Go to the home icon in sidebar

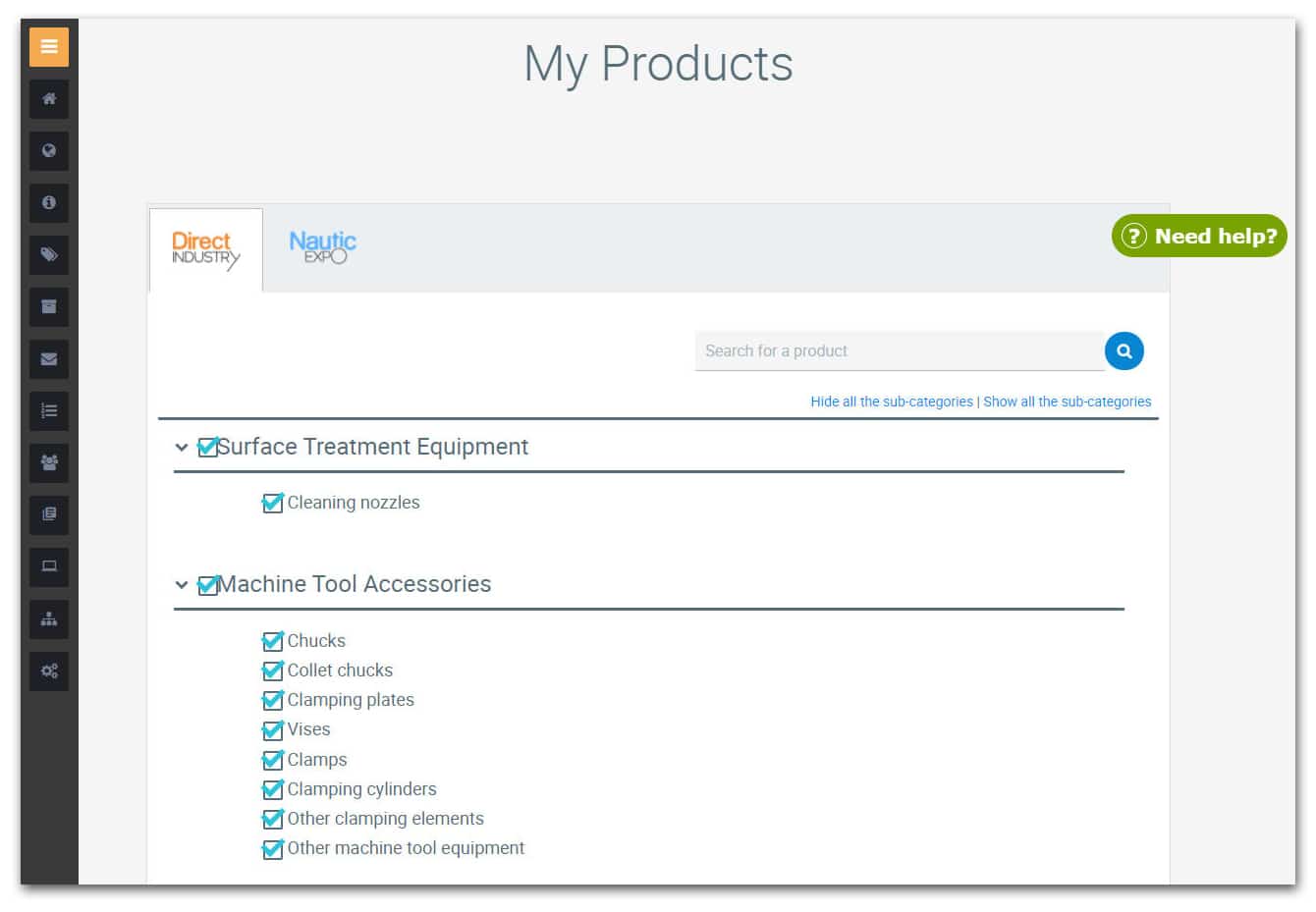(49, 99)
